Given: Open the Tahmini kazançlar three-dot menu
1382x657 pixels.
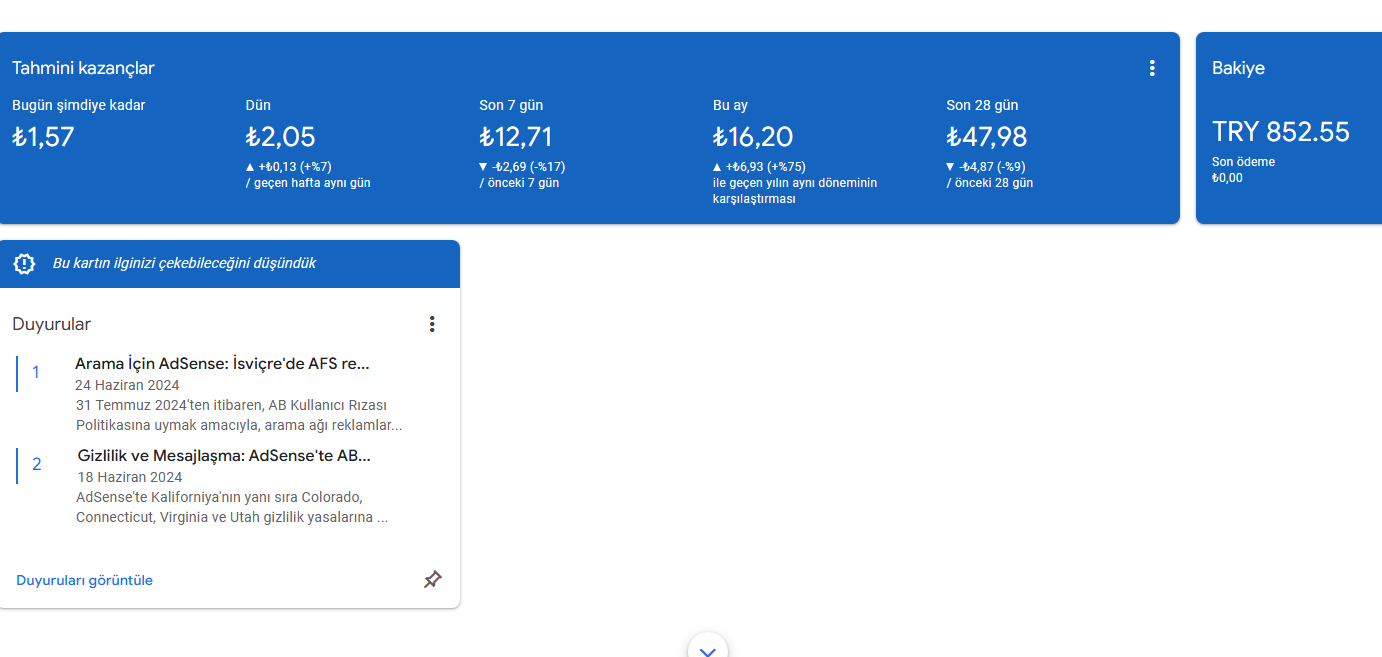Looking at the screenshot, I should (x=1152, y=68).
